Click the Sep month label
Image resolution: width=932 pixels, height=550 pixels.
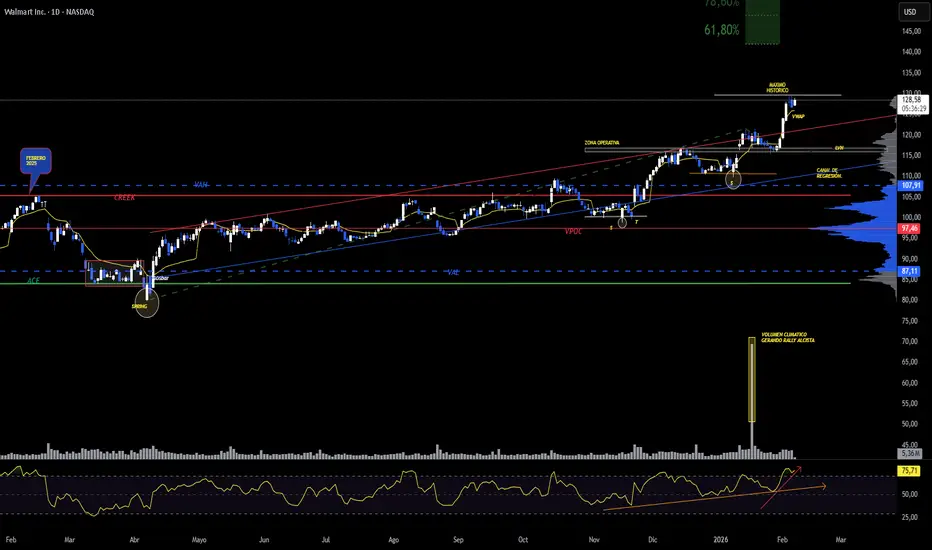tap(458, 540)
